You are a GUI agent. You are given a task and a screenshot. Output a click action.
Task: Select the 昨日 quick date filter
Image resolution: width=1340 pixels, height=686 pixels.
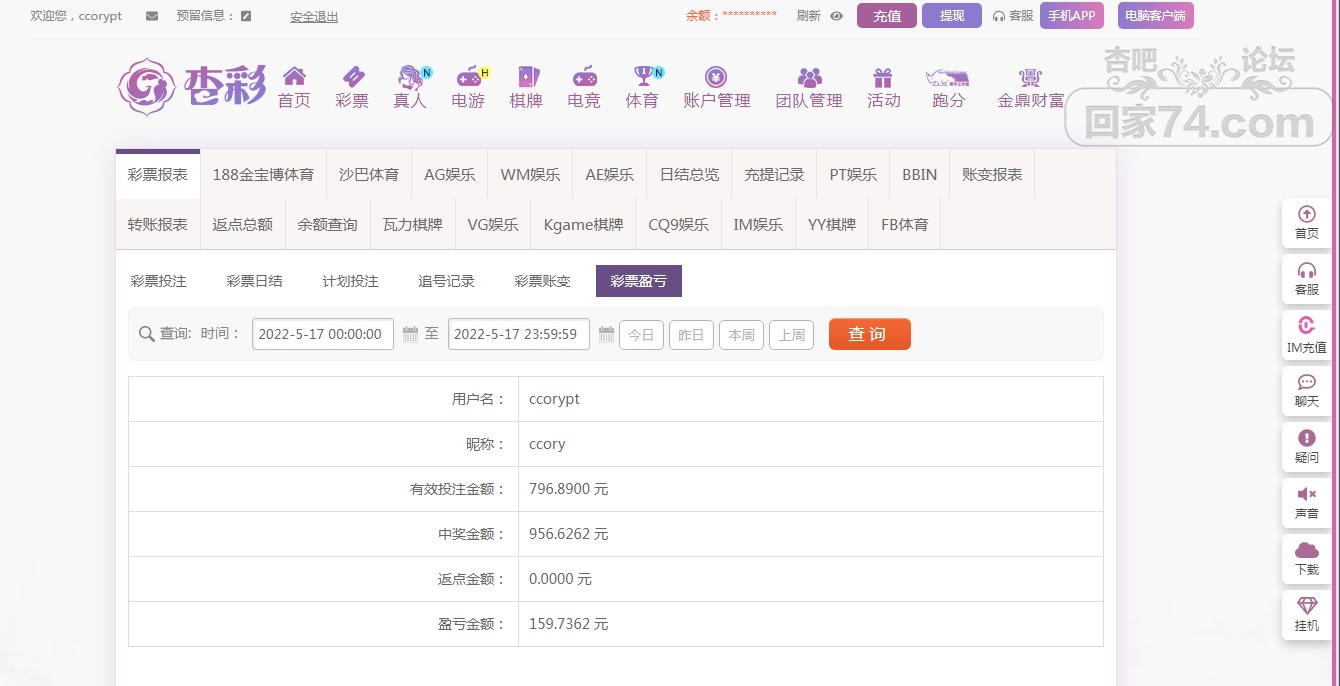pos(691,335)
